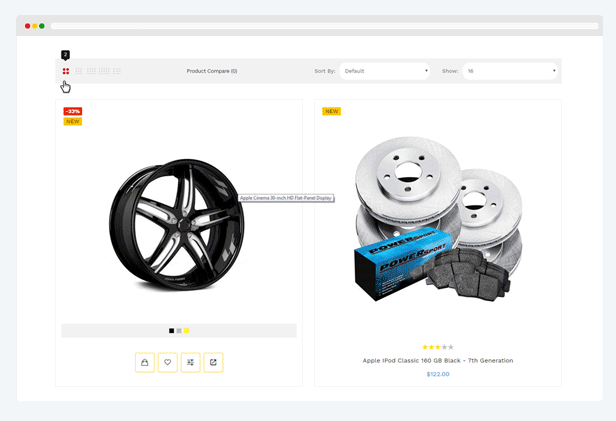616x421 pixels.
Task: Click the red close window dot
Action: [x=28, y=26]
